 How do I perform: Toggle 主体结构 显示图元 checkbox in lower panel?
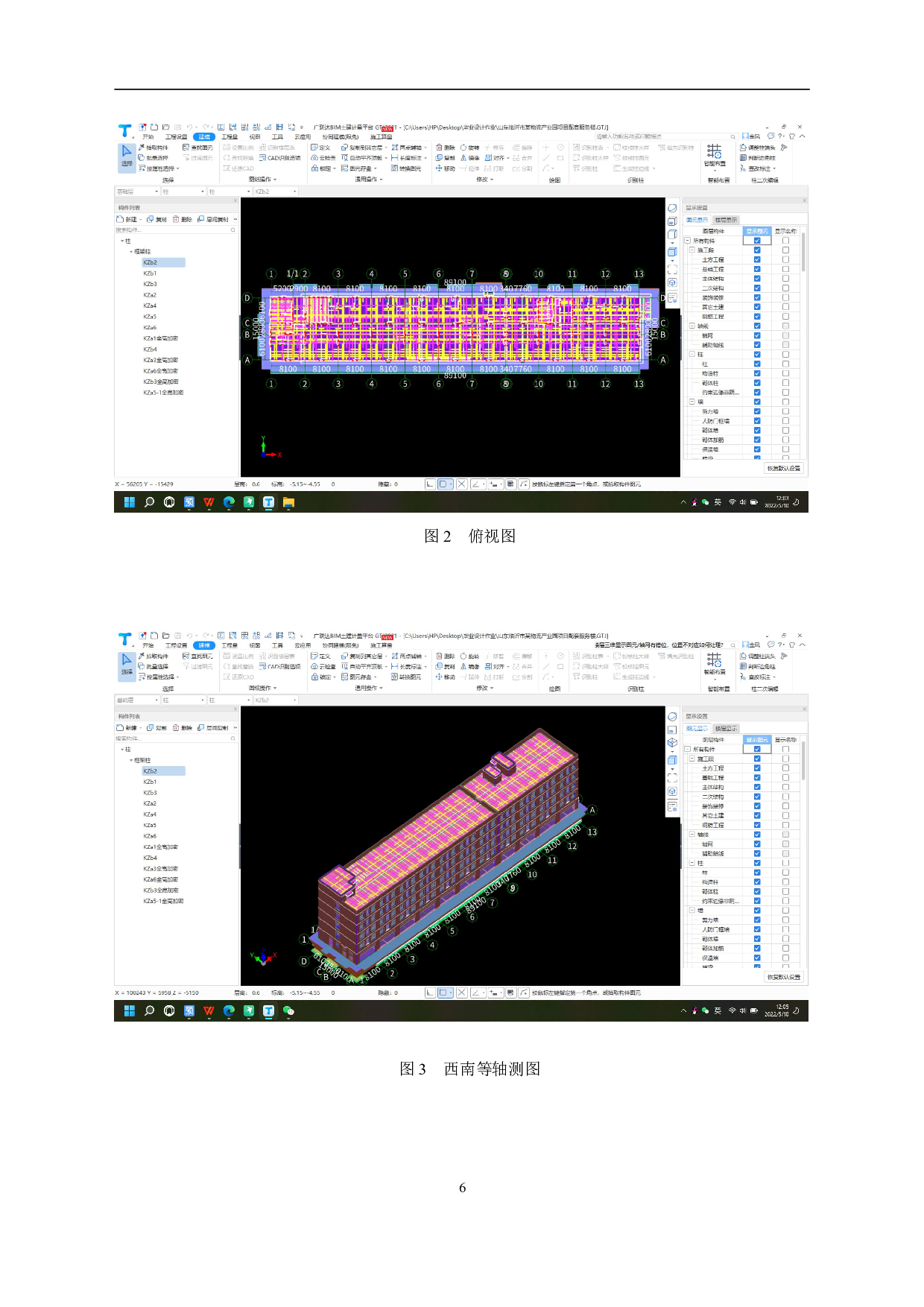[757, 788]
